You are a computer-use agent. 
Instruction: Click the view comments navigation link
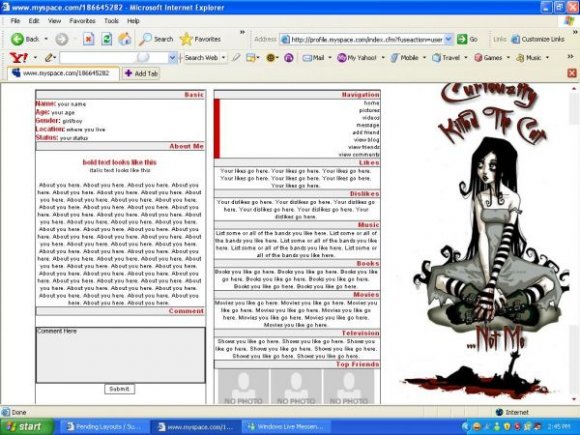pos(359,155)
